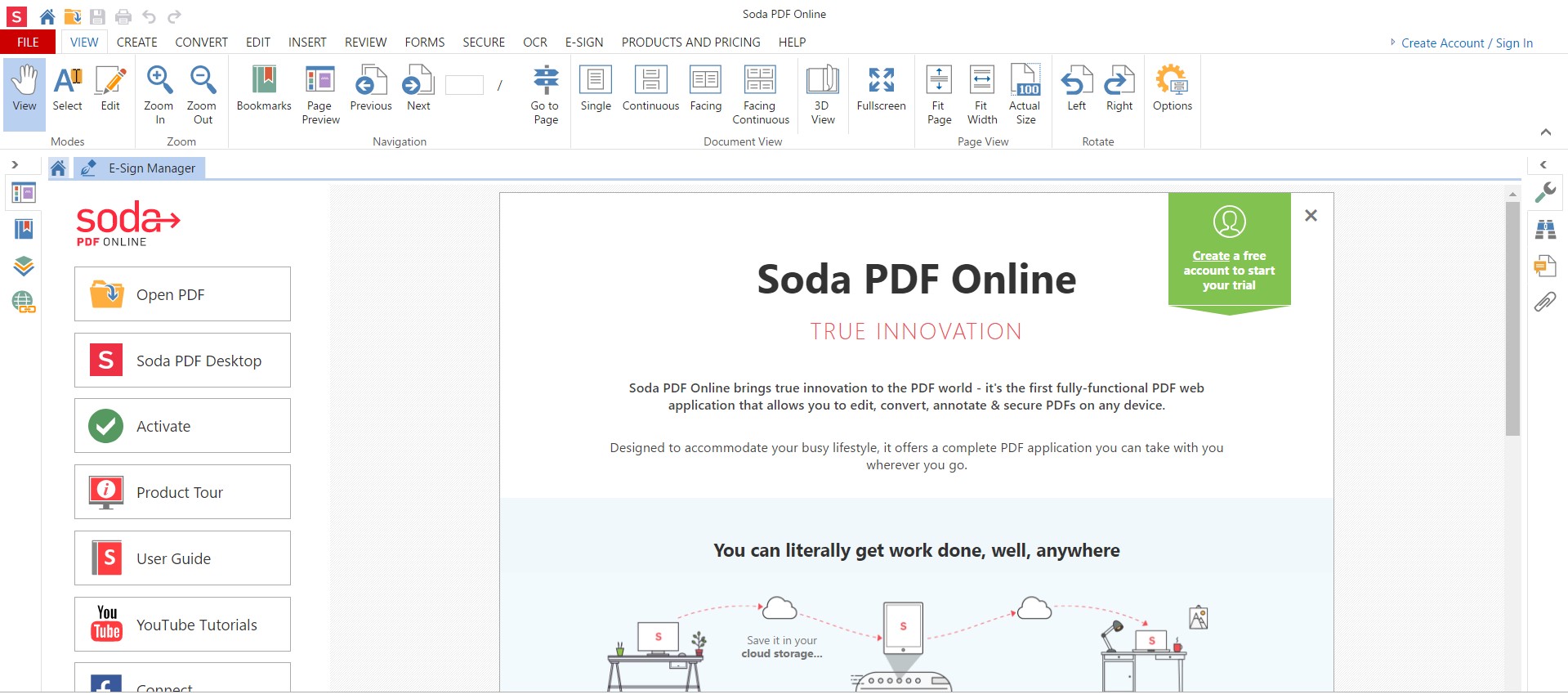This screenshot has height=699, width=1568.
Task: Open the SECURE ribbon tab
Action: click(x=484, y=42)
